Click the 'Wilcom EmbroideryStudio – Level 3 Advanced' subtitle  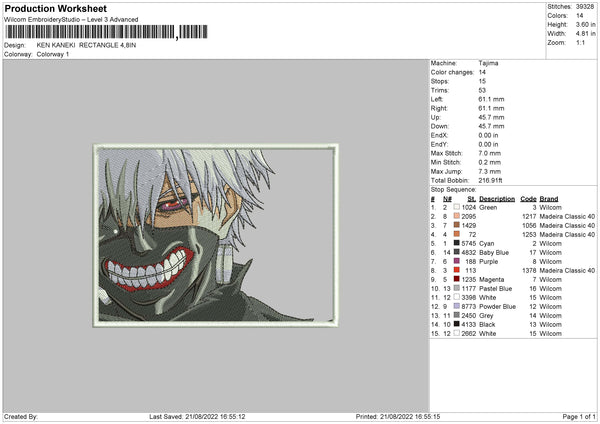point(71,20)
